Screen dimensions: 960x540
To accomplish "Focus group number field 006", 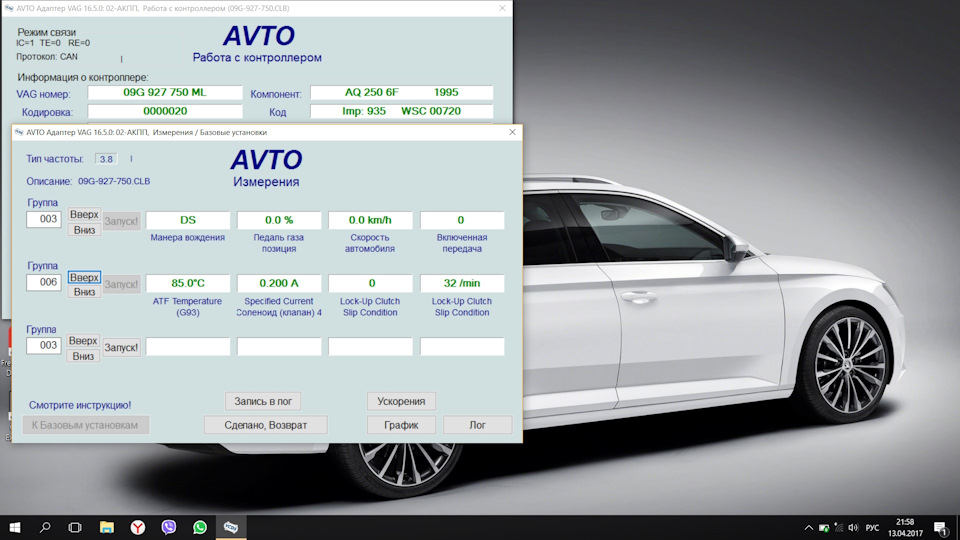I will [43, 282].
